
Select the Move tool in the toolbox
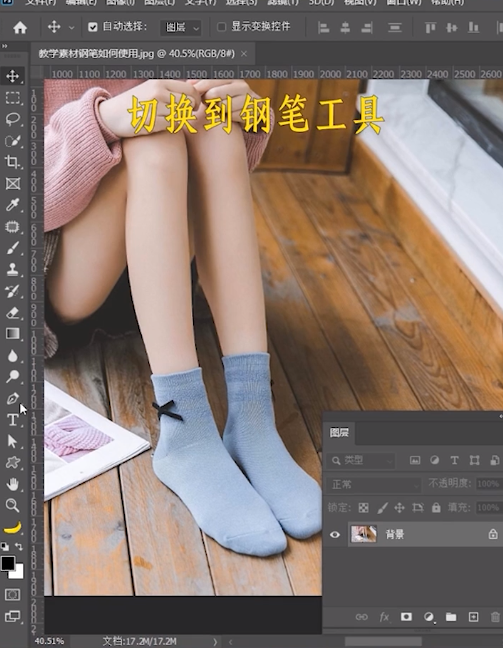tap(12, 76)
